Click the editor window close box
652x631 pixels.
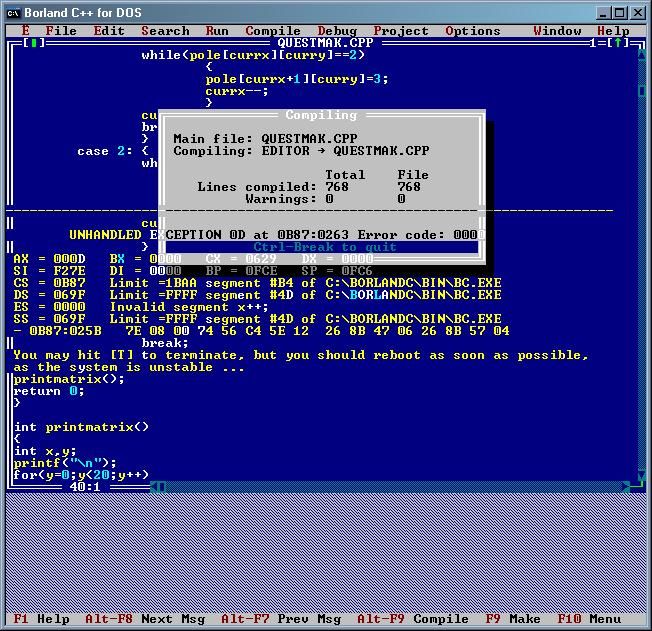[x=34, y=42]
